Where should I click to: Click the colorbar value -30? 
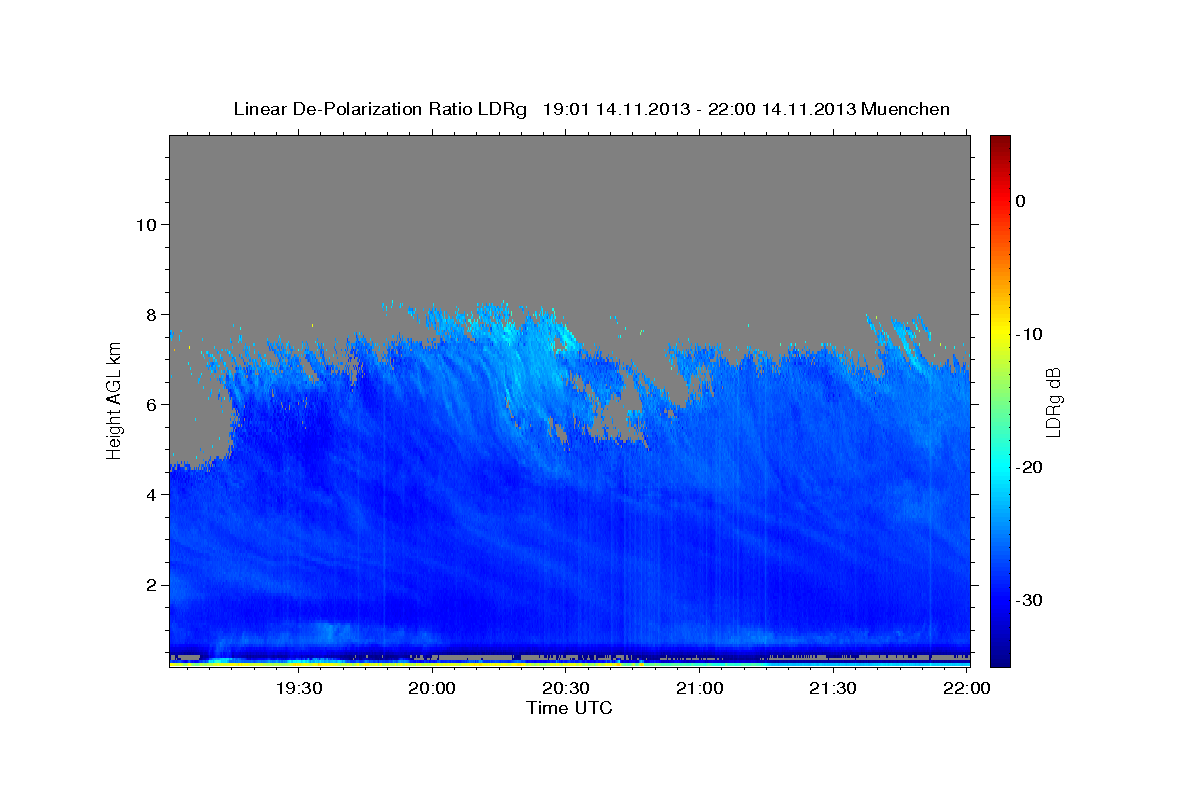coord(1029,600)
